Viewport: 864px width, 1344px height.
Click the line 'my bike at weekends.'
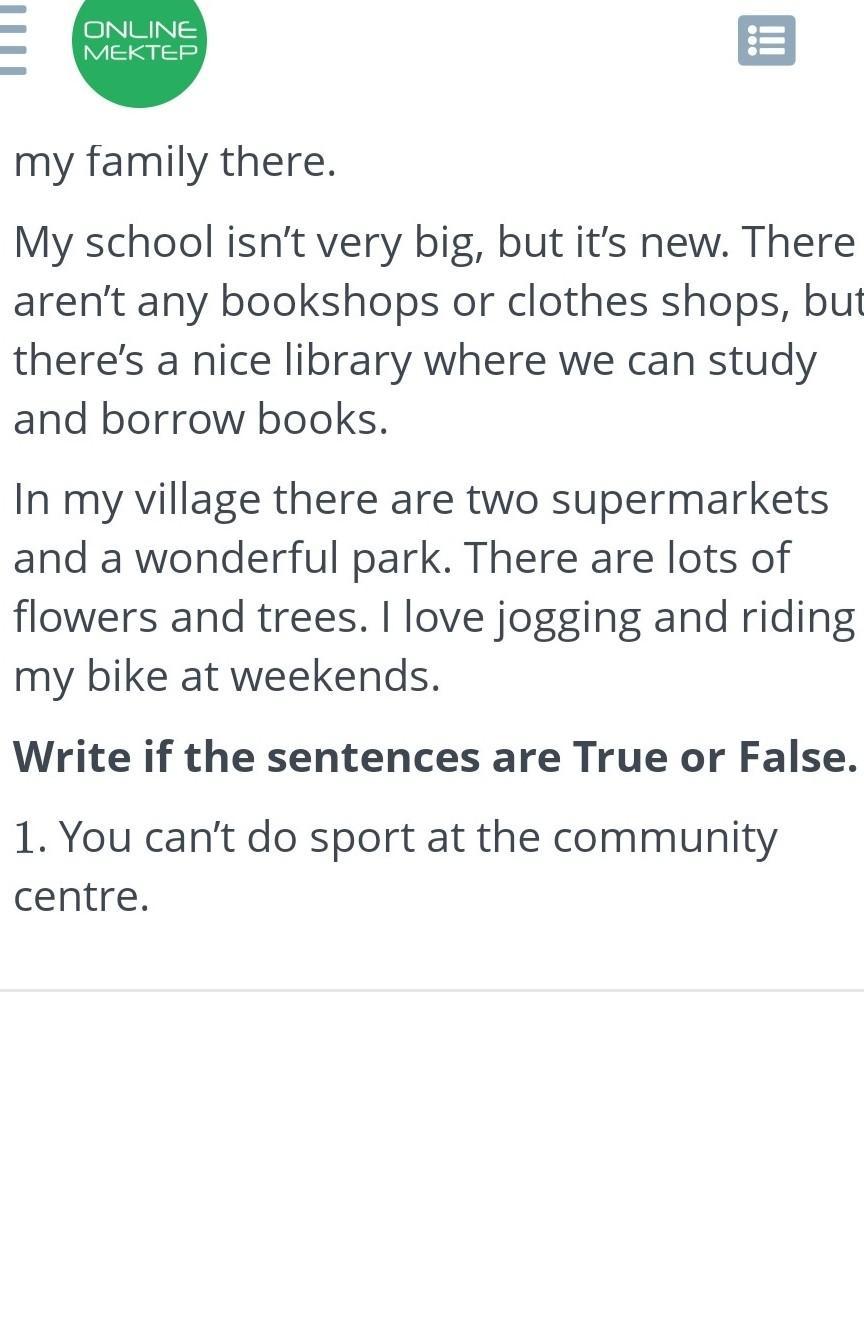click(226, 677)
